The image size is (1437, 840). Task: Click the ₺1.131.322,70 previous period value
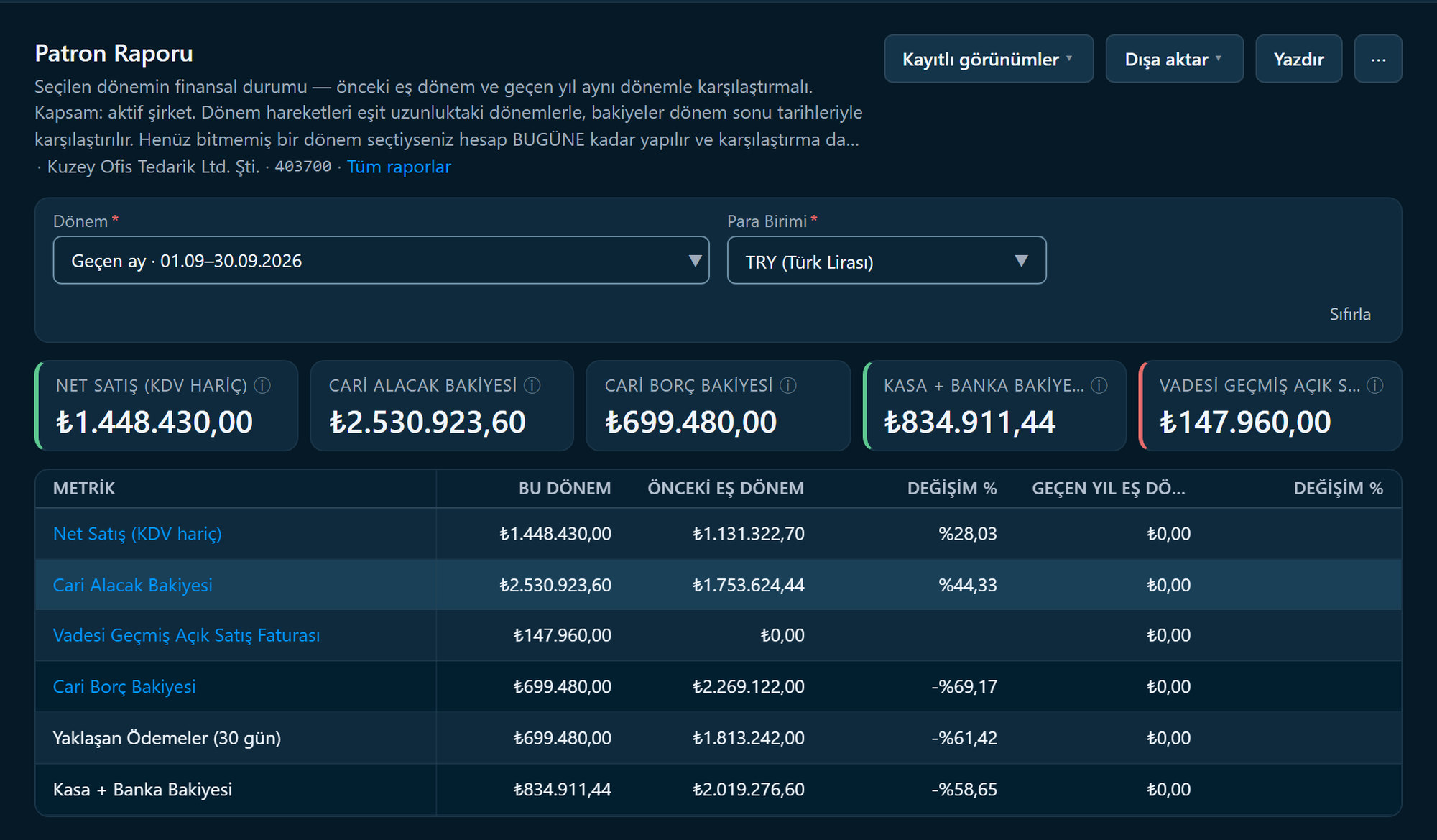tap(748, 534)
